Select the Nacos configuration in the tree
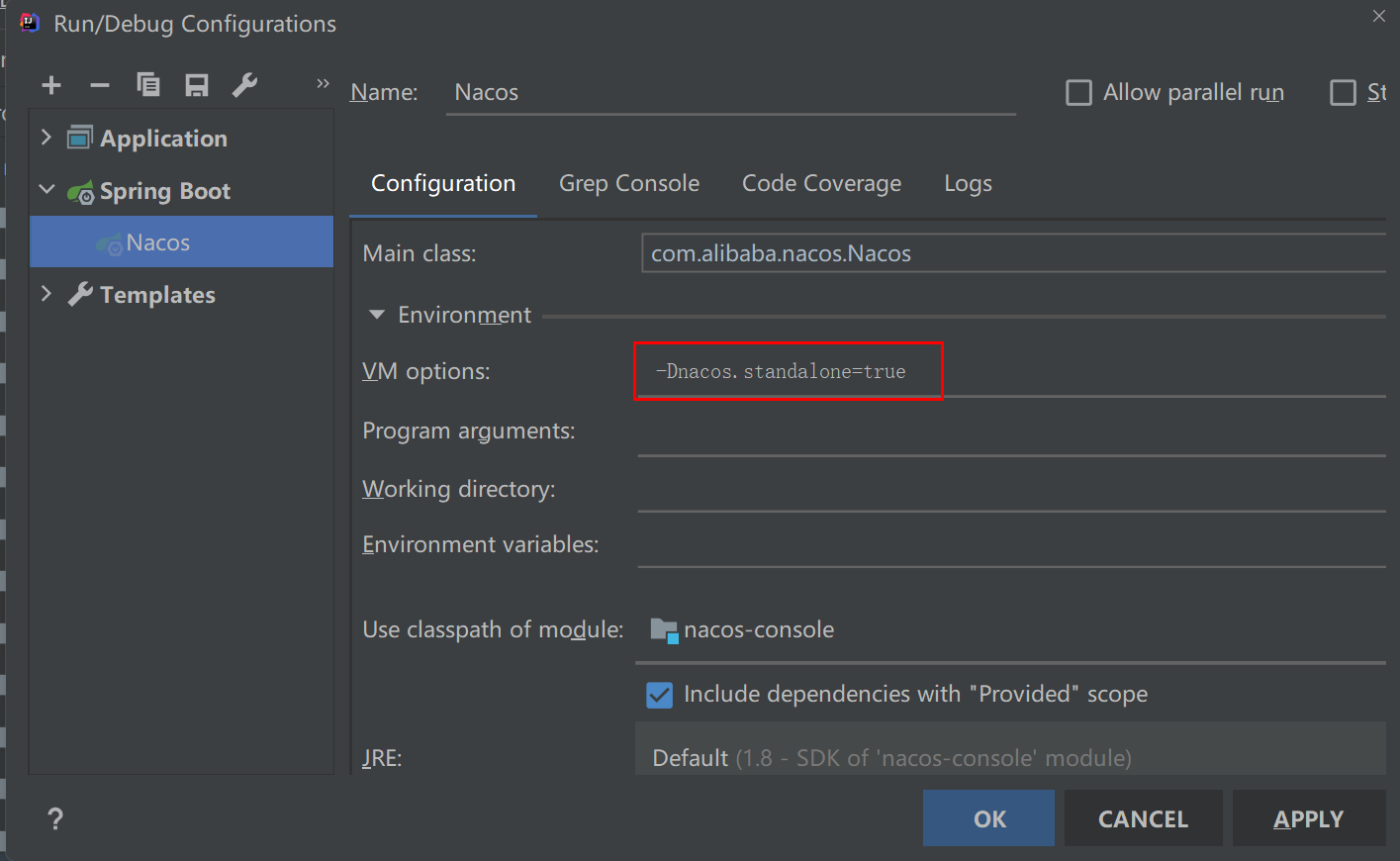Image resolution: width=1400 pixels, height=861 pixels. 182,242
